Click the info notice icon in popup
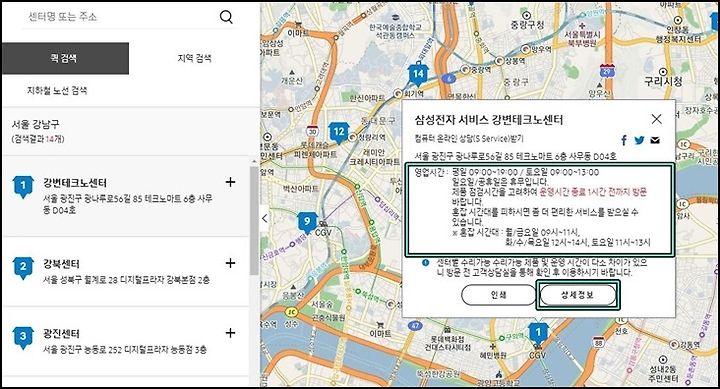The width and height of the screenshot is (720, 389). pyautogui.click(x=426, y=263)
